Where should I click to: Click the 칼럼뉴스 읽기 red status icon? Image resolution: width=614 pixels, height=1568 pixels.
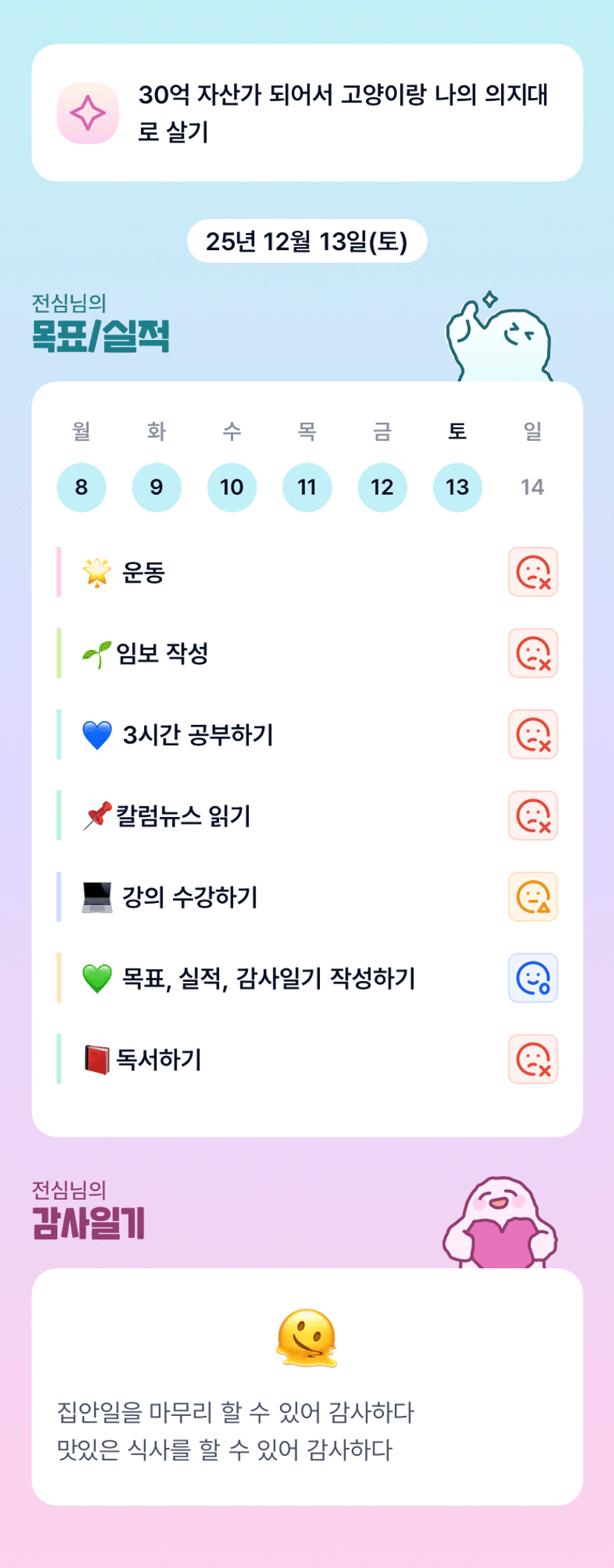point(532,816)
